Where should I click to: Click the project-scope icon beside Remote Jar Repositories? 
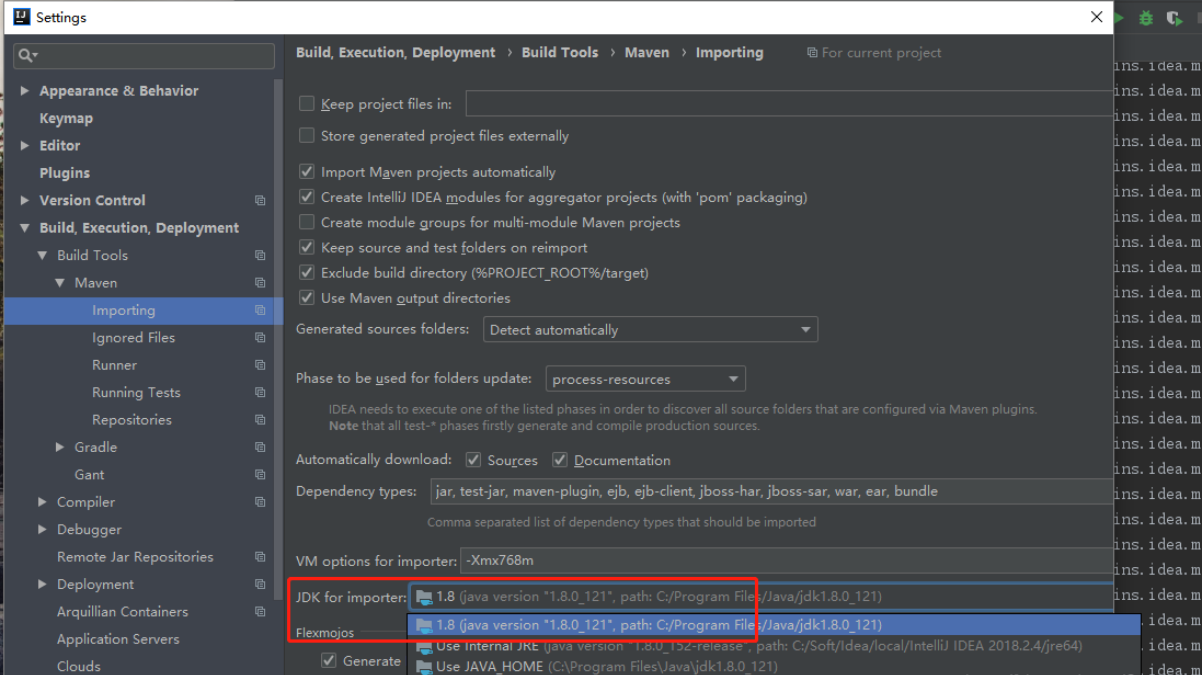tap(260, 557)
